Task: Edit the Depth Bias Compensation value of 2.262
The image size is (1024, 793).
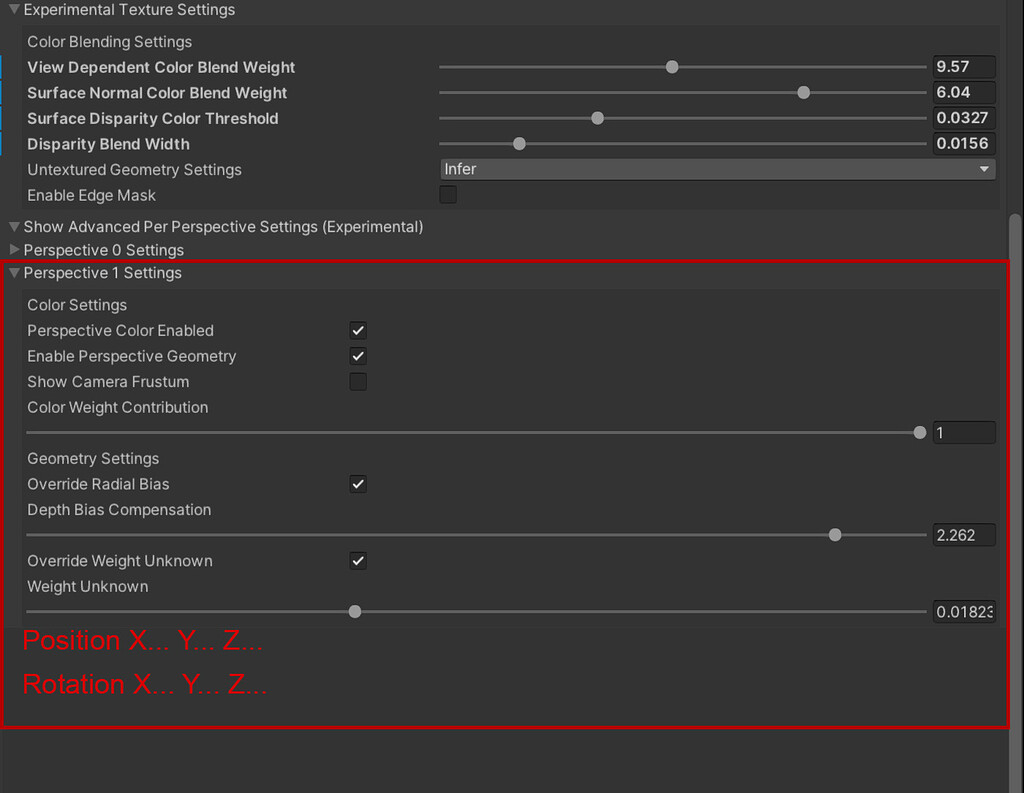Action: (x=963, y=534)
